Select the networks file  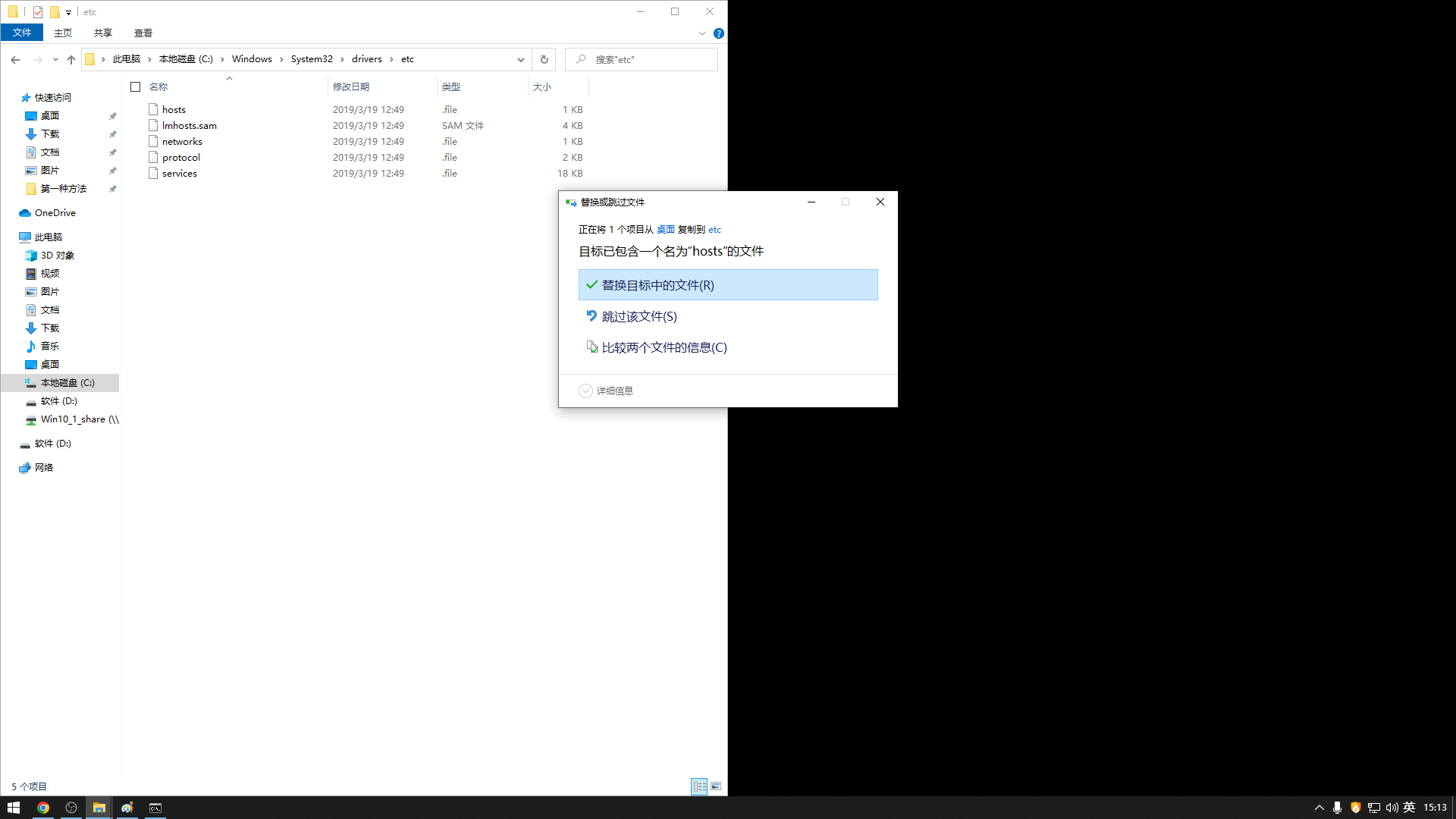[182, 142]
